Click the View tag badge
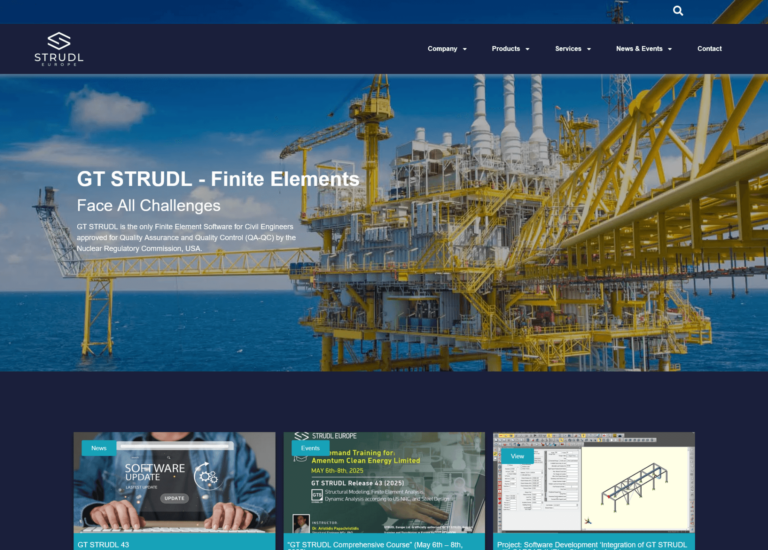Viewport: 768px width, 550px height. [517, 455]
